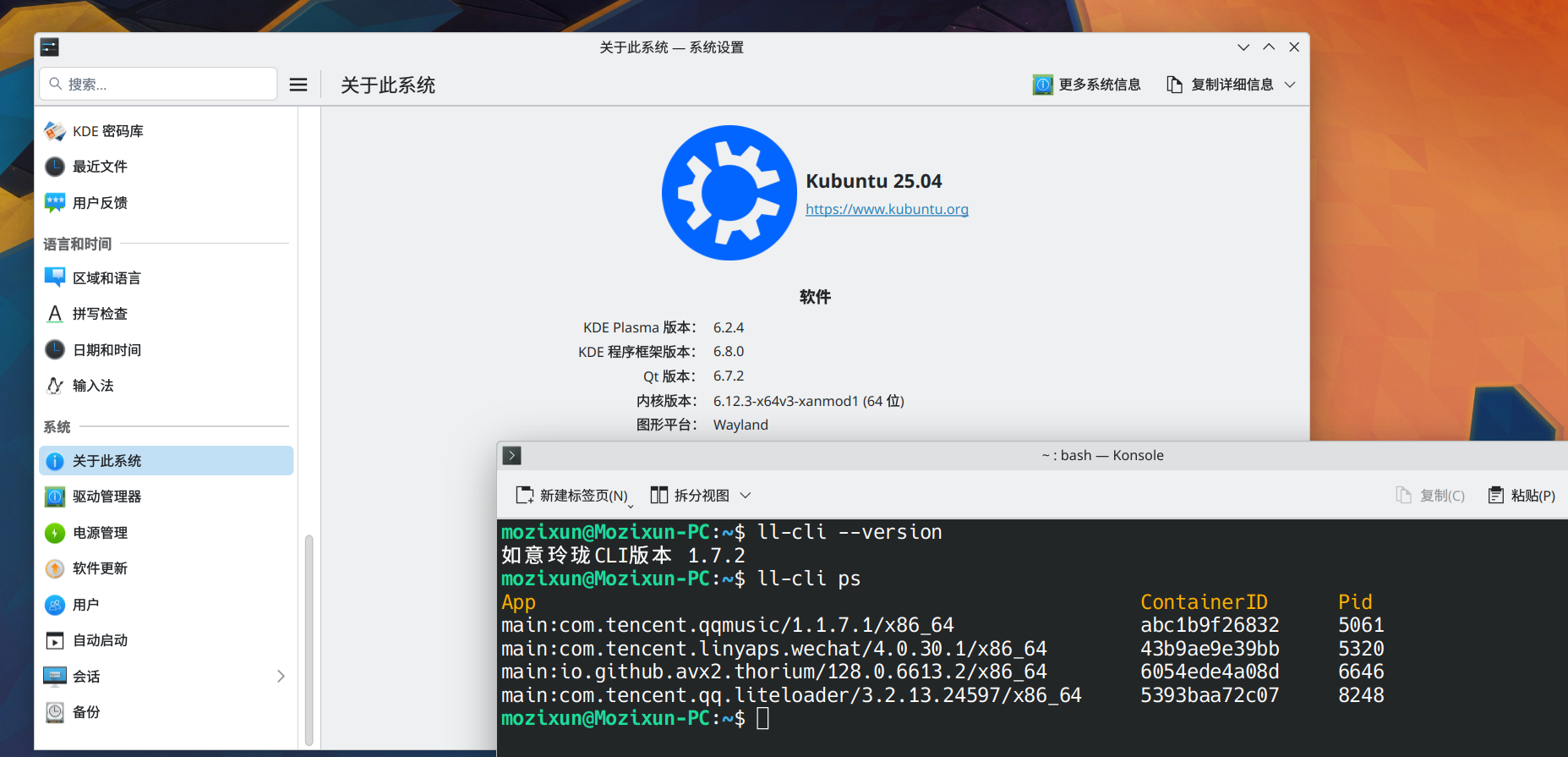Open KDE 密码库 settings
Screen dimensions: 1568x757
[x=166, y=131]
